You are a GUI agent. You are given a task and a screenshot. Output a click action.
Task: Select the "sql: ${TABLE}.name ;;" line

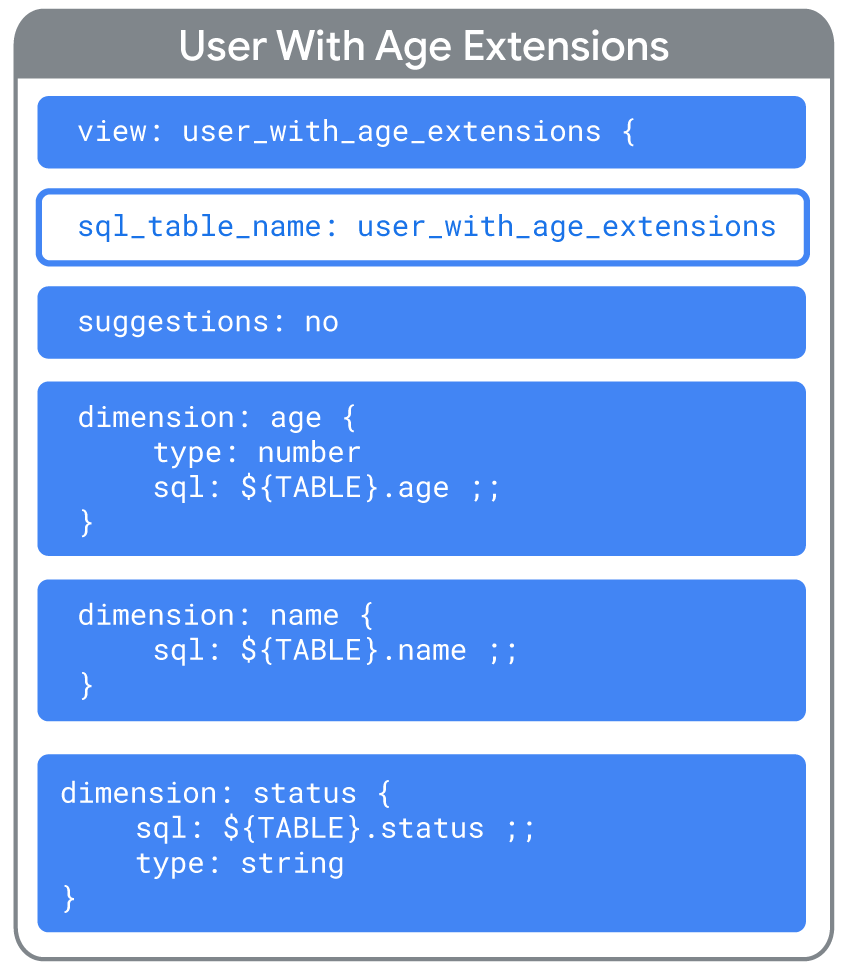click(x=335, y=650)
